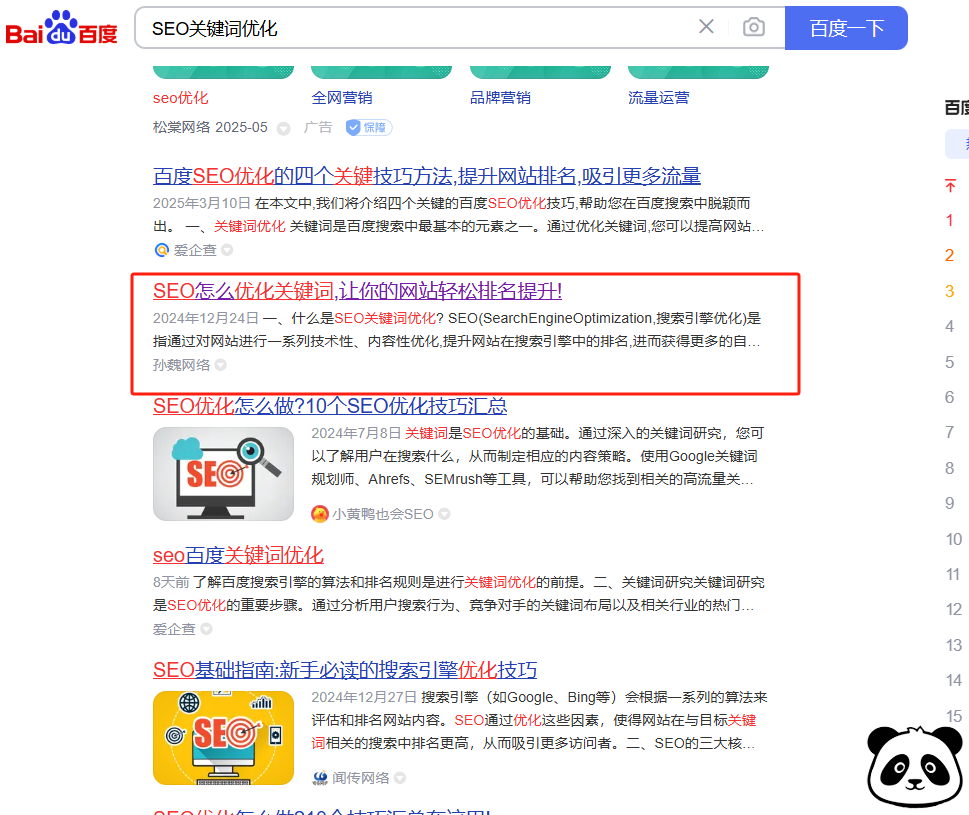Expand the arrow next to 松棠网络 2025-05
This screenshot has width=969, height=815.
pyautogui.click(x=283, y=129)
